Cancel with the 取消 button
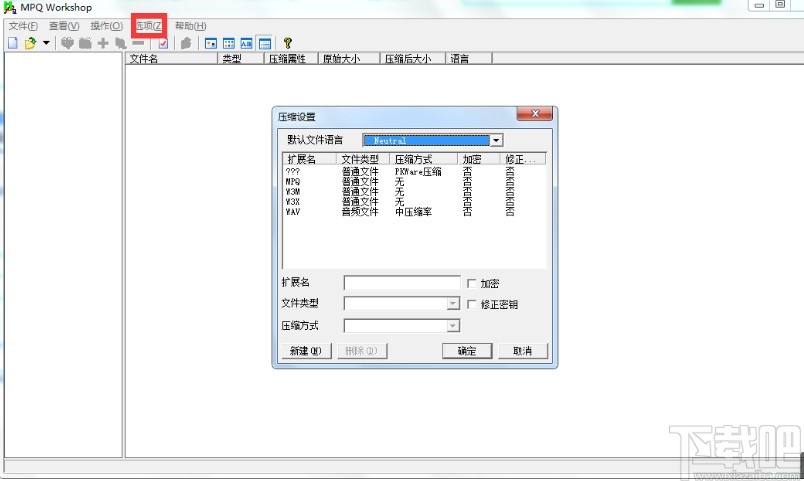Viewport: 804px width, 481px height. pos(523,351)
